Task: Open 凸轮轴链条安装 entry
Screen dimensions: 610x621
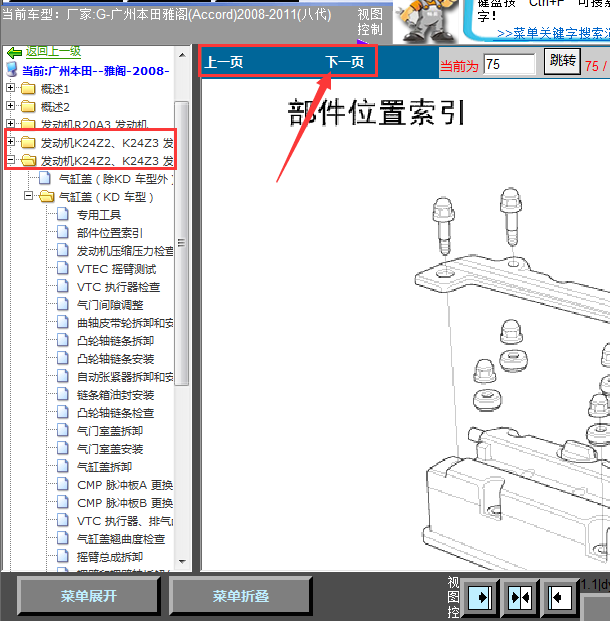Action: [116, 359]
